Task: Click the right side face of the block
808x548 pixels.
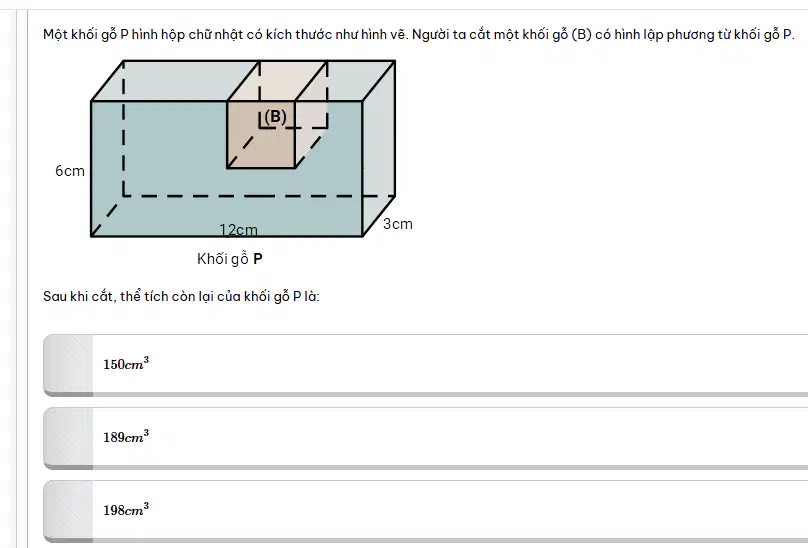Action: (379, 150)
